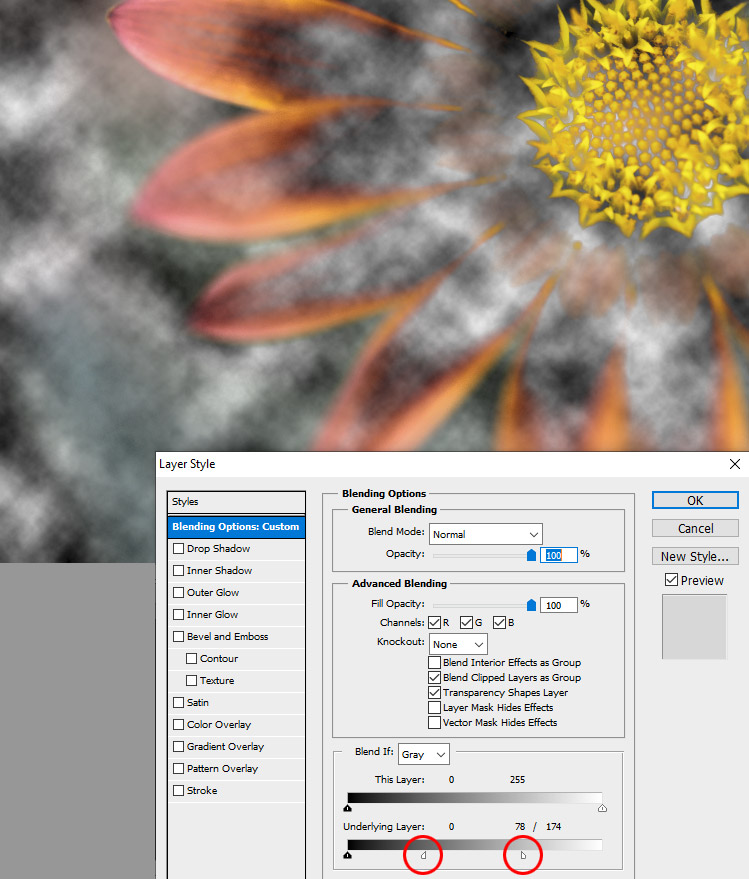This screenshot has height=879, width=749.
Task: Uncheck the Preview checkbox
Action: click(671, 580)
